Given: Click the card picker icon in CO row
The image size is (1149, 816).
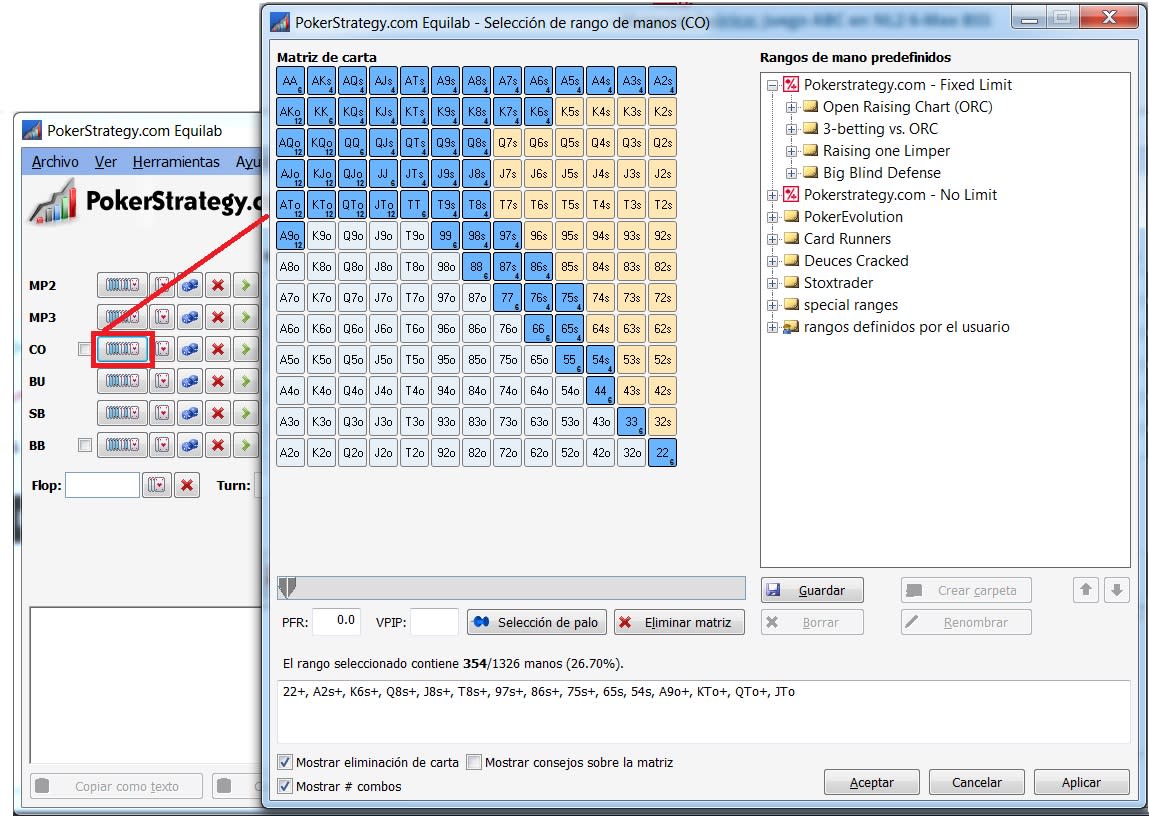Looking at the screenshot, I should [163, 349].
